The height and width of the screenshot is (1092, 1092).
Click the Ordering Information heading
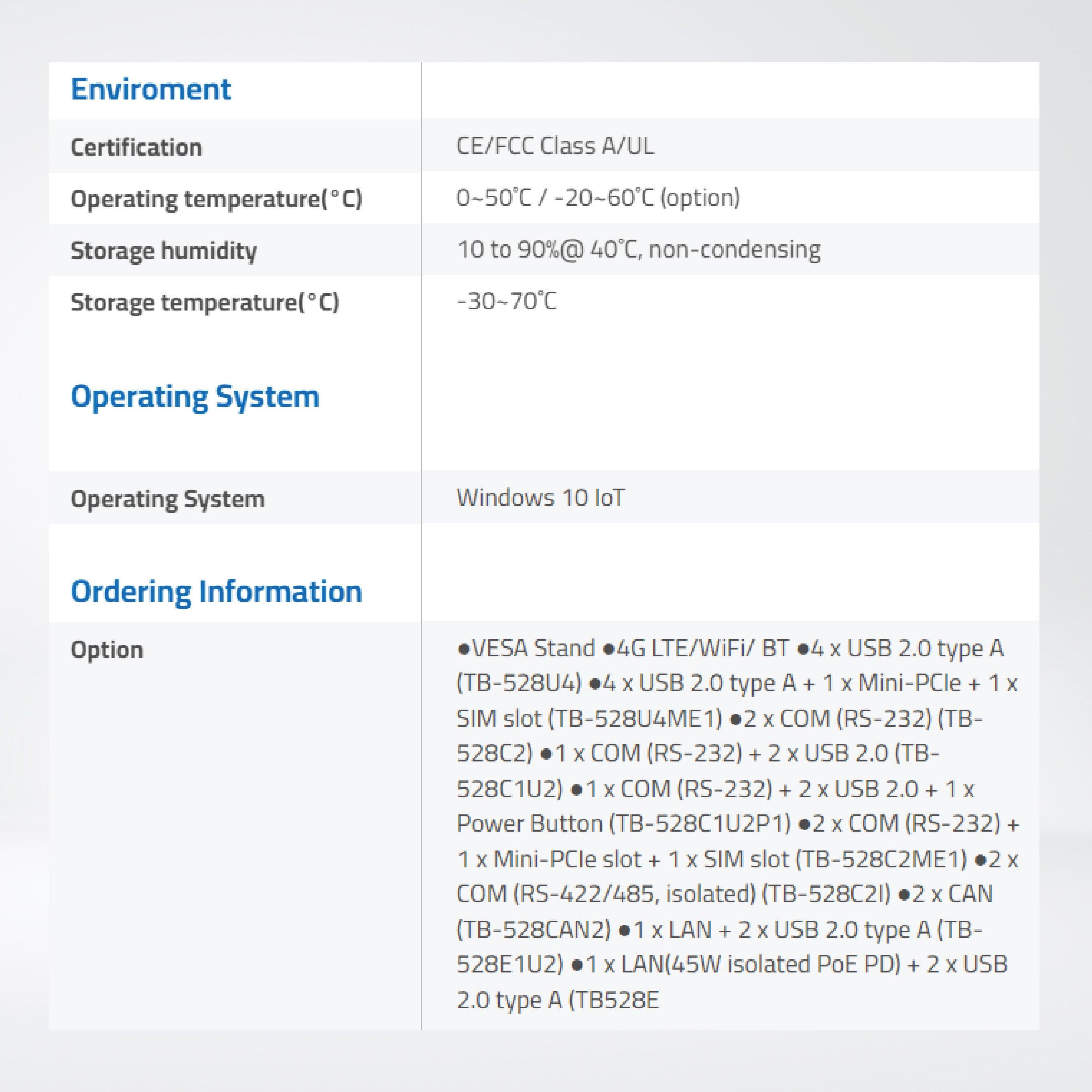[217, 592]
